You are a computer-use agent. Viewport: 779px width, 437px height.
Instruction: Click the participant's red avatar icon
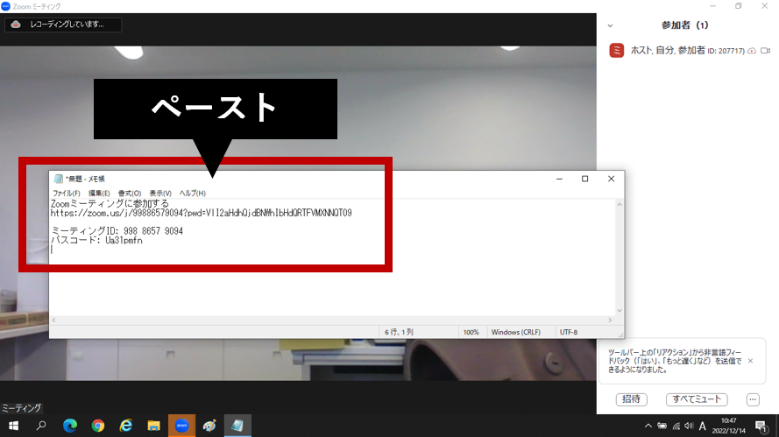pyautogui.click(x=617, y=50)
